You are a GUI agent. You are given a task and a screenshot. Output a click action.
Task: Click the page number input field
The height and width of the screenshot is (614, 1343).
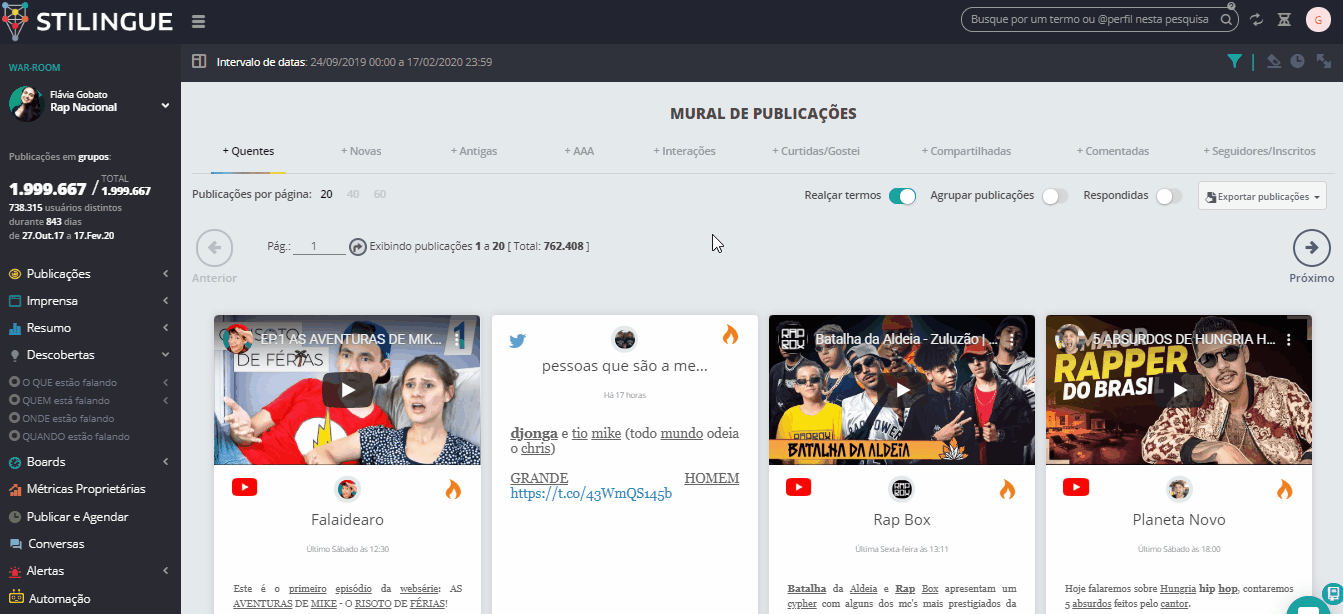point(319,246)
